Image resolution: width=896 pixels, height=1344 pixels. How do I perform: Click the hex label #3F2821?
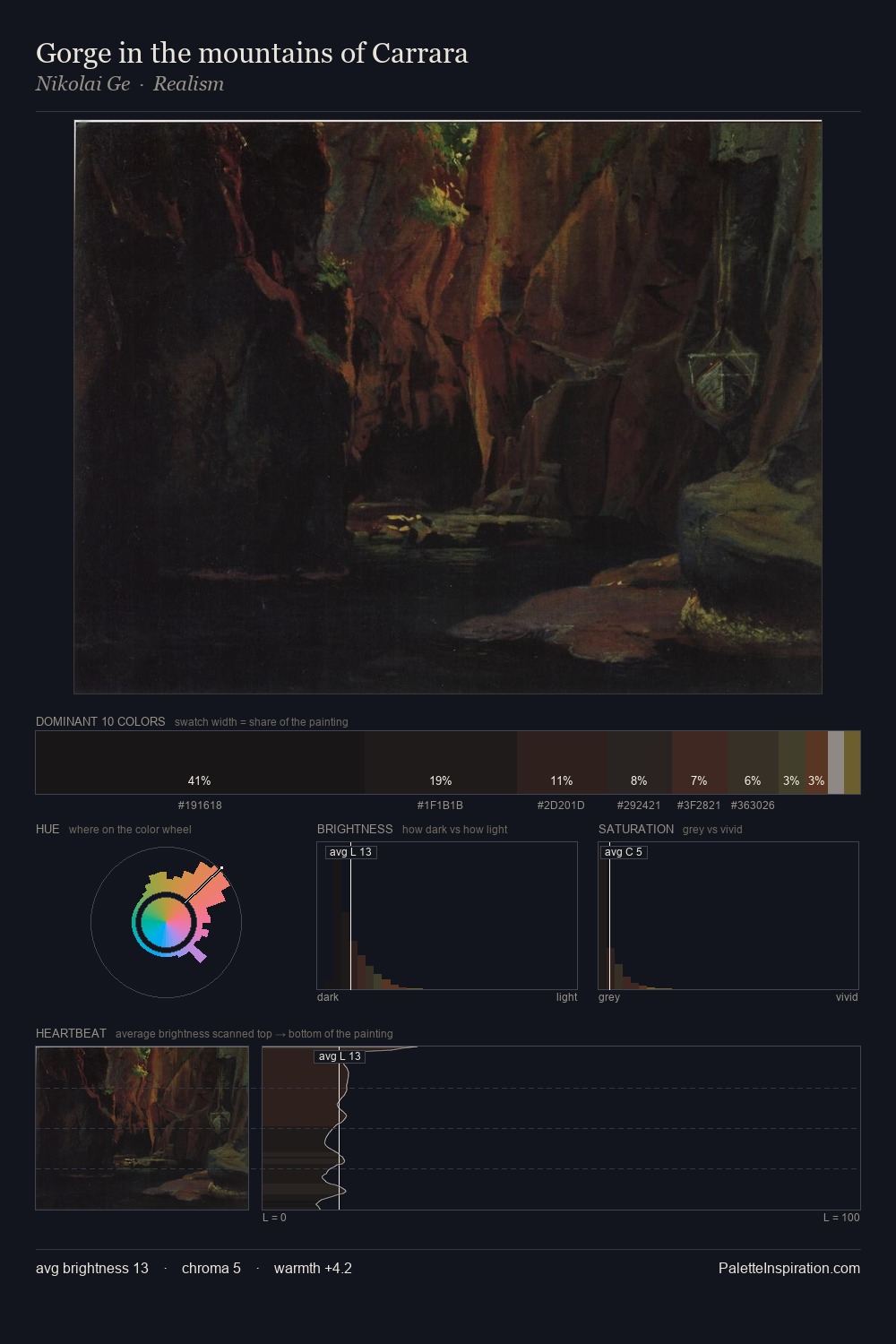[x=699, y=806]
